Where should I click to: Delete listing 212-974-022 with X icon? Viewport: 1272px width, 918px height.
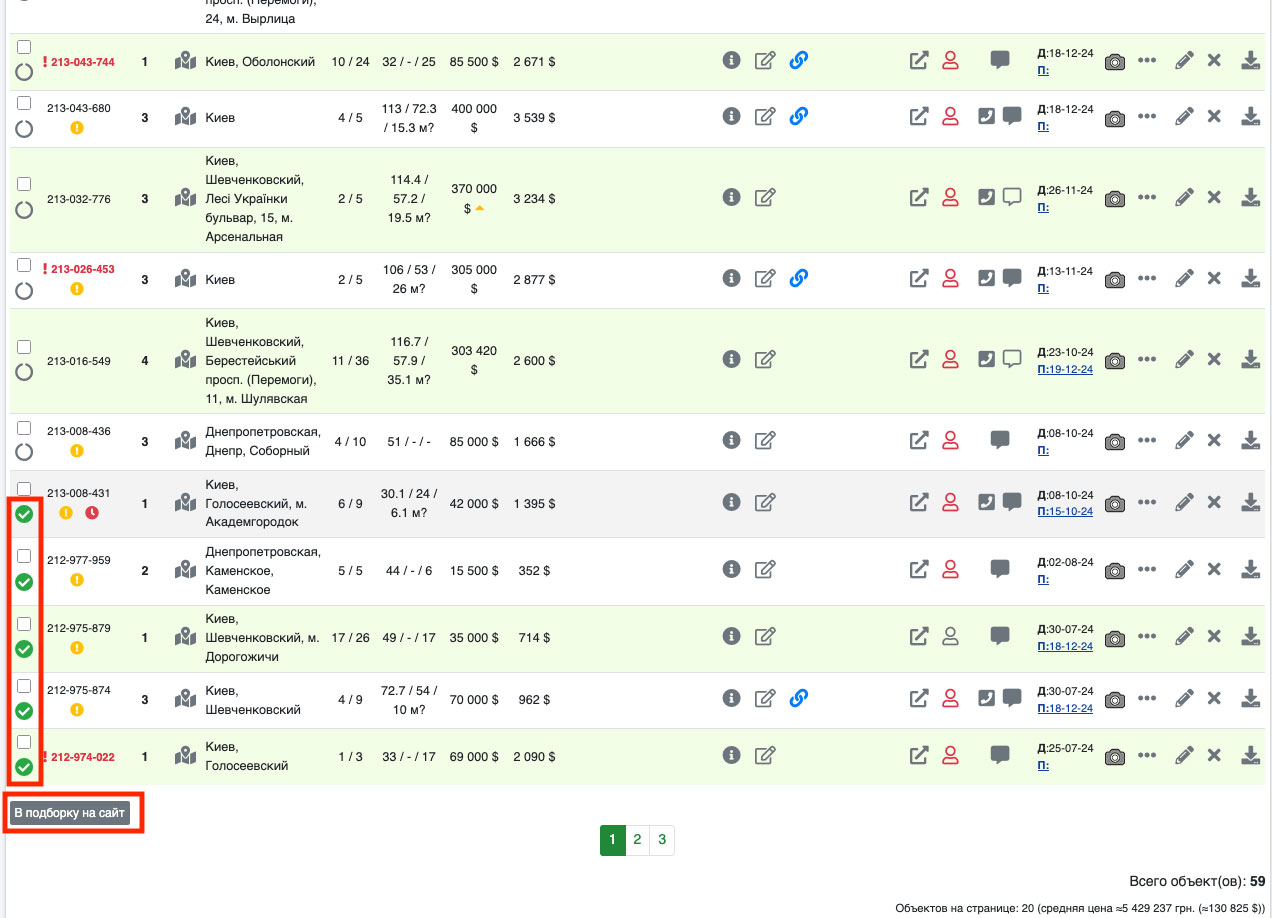(x=1214, y=756)
